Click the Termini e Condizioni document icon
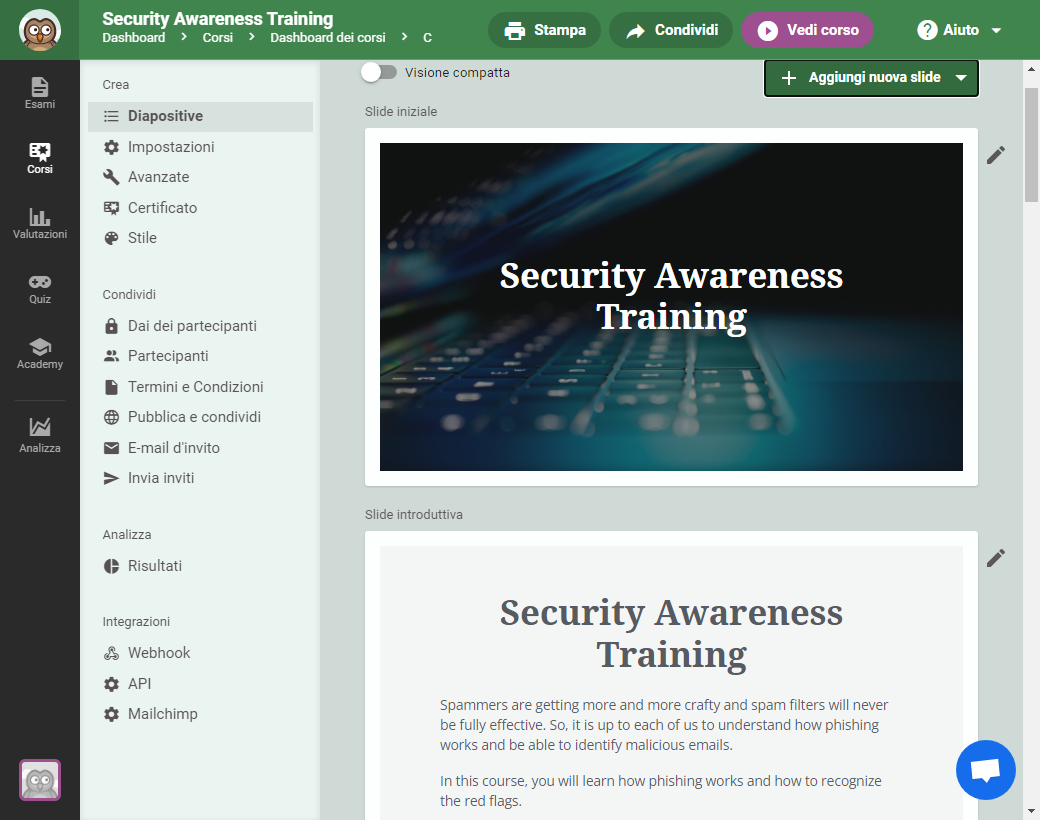The image size is (1040, 820). click(x=111, y=387)
